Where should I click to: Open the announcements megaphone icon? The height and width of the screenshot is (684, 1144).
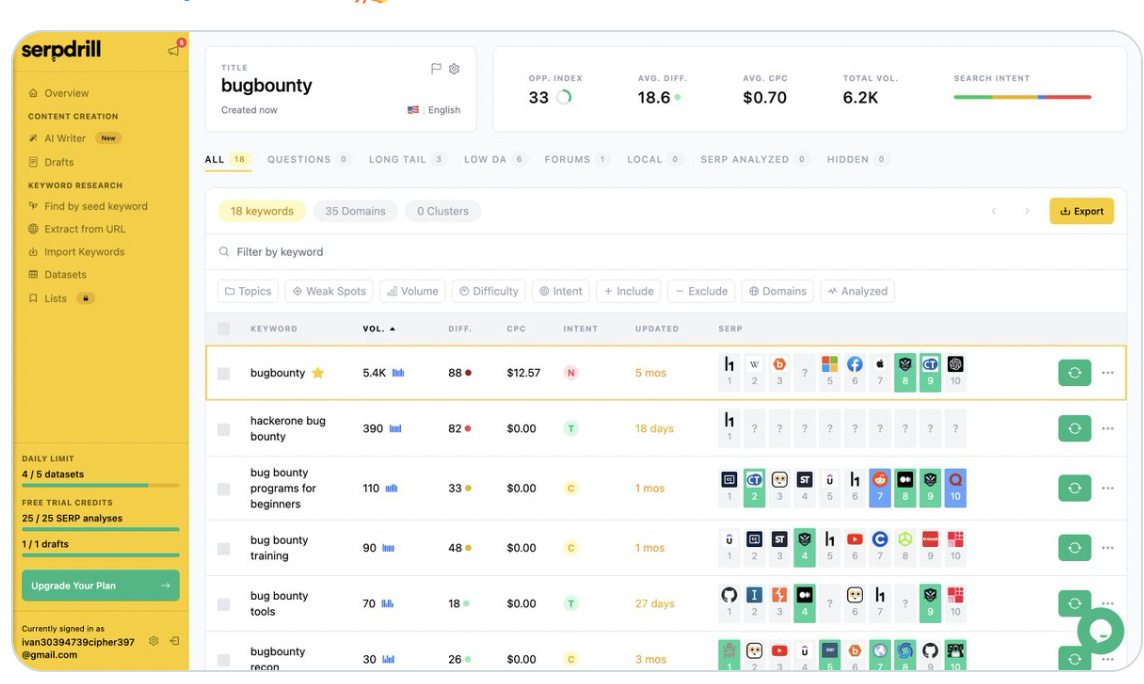175,49
